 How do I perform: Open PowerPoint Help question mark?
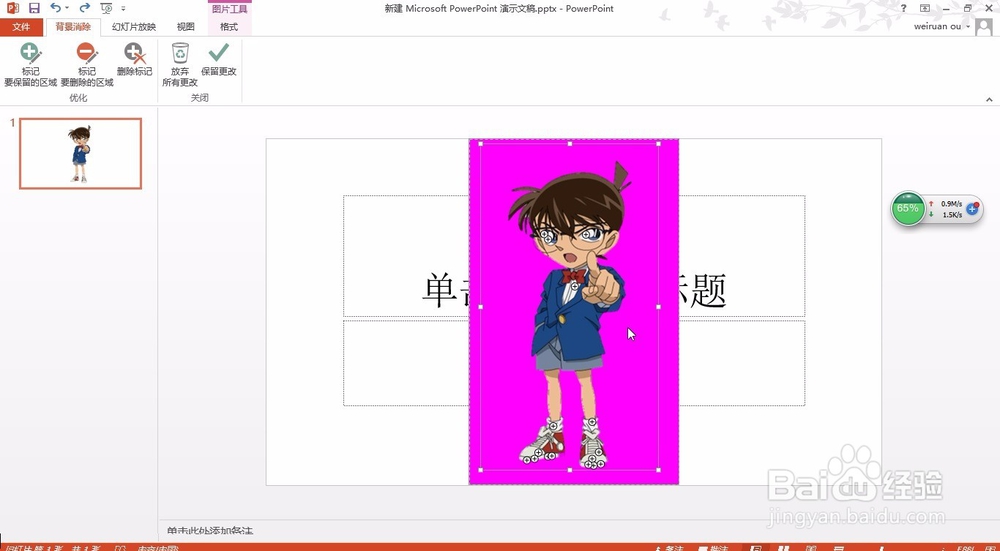904,8
